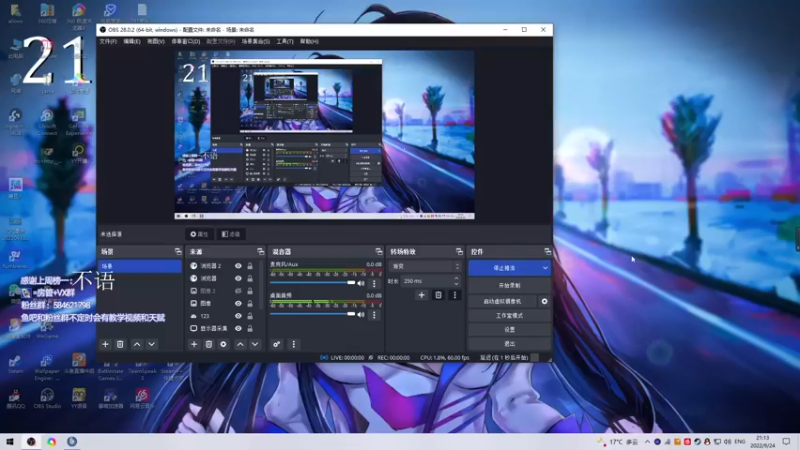Pop out the Scenes dock panel
800x450 pixels.
tap(178, 252)
